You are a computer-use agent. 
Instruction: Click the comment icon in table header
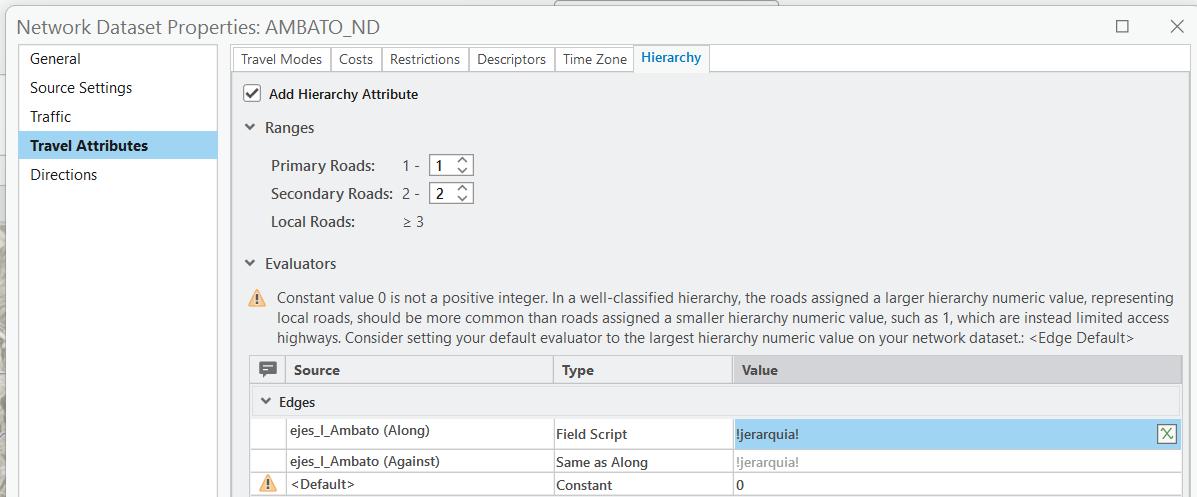click(267, 370)
